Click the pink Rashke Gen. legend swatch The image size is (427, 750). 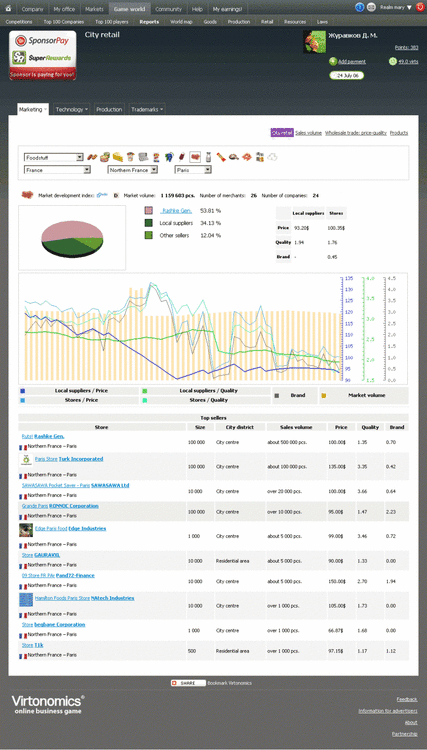click(x=149, y=210)
